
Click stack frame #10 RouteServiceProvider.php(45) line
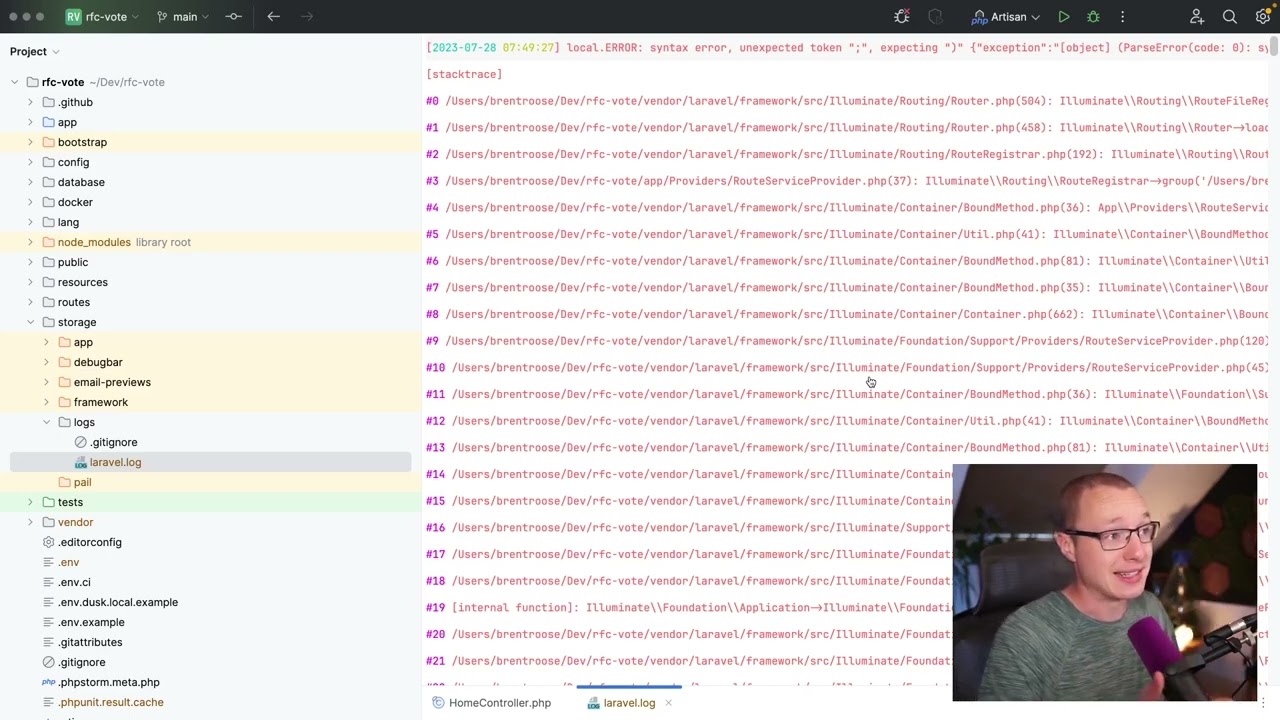coord(846,367)
